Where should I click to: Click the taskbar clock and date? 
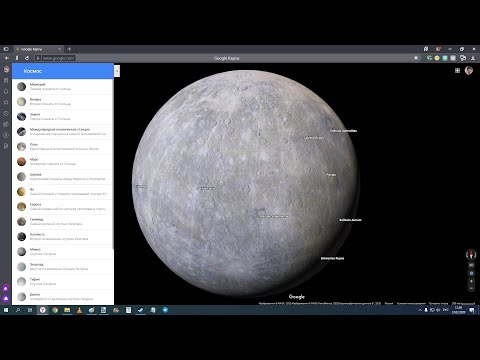tap(458, 310)
